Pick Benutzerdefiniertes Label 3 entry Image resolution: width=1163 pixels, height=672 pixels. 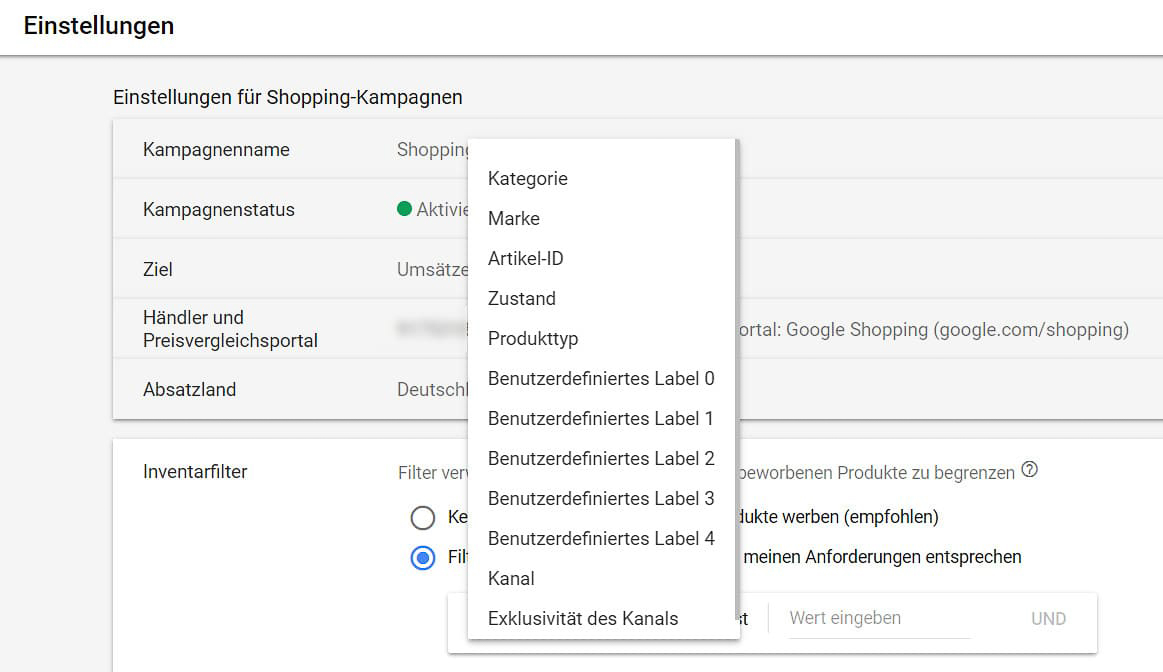click(600, 499)
